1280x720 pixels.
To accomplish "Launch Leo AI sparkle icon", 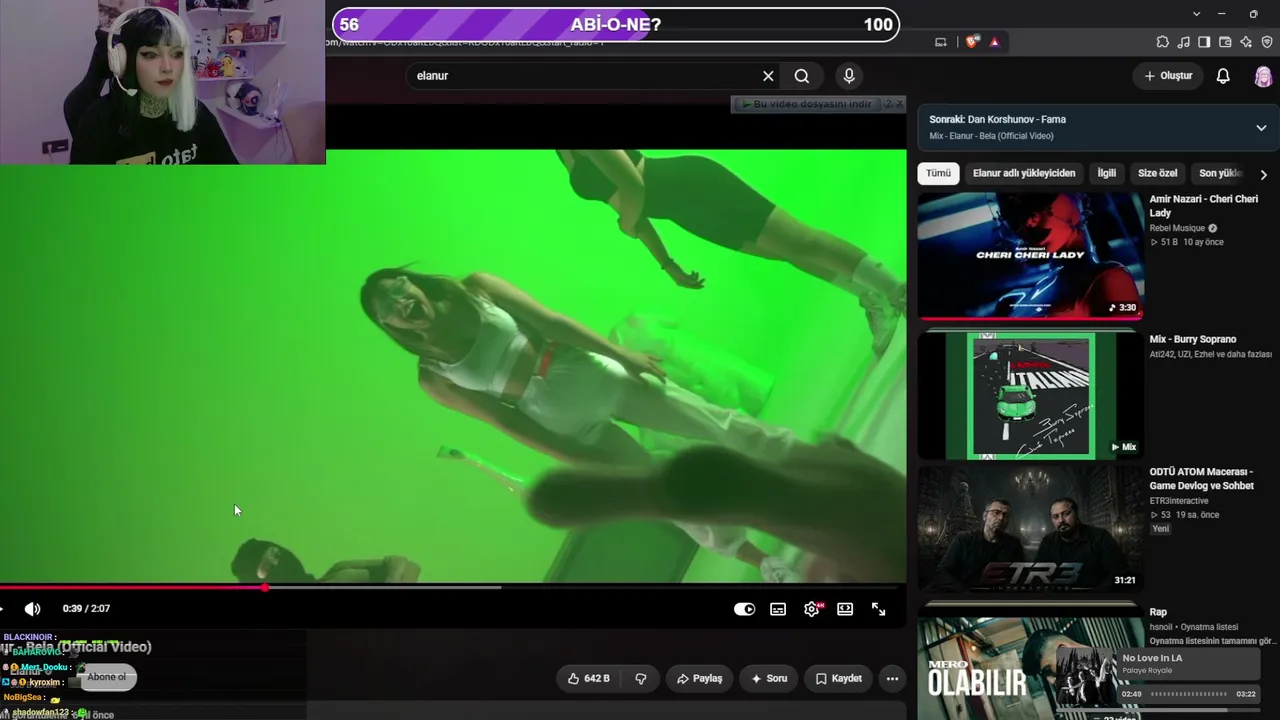I will click(1246, 42).
